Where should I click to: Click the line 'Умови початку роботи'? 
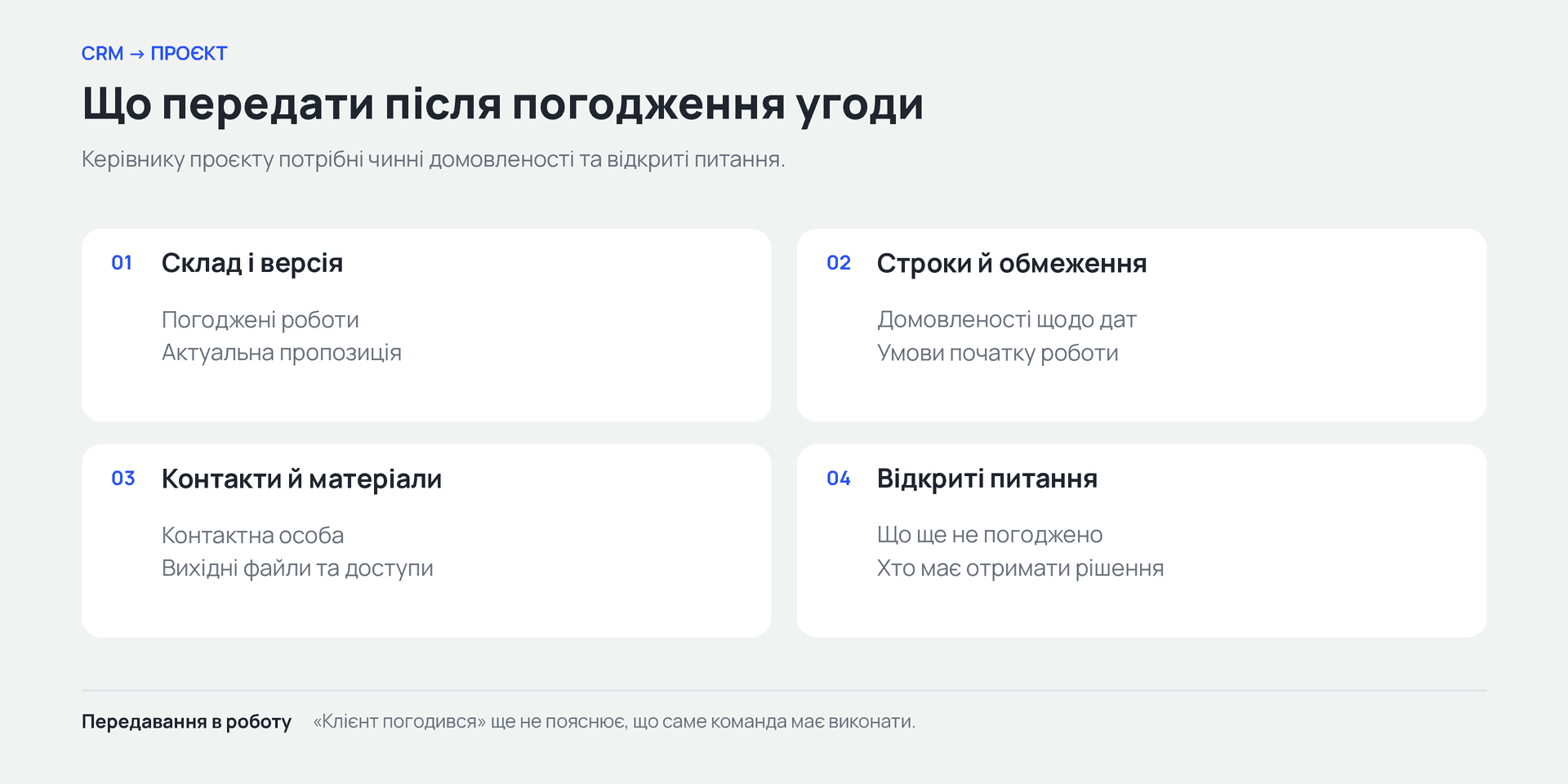(x=998, y=353)
